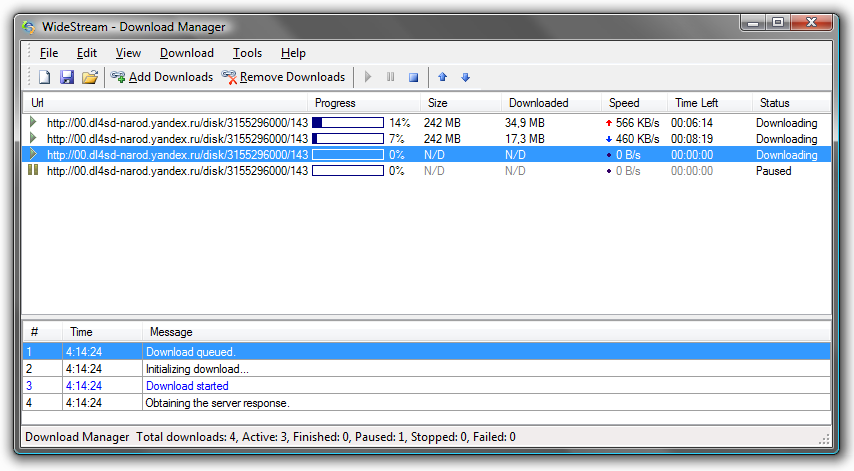Select log entry 'Download queued.'
The image size is (854, 471).
point(427,352)
